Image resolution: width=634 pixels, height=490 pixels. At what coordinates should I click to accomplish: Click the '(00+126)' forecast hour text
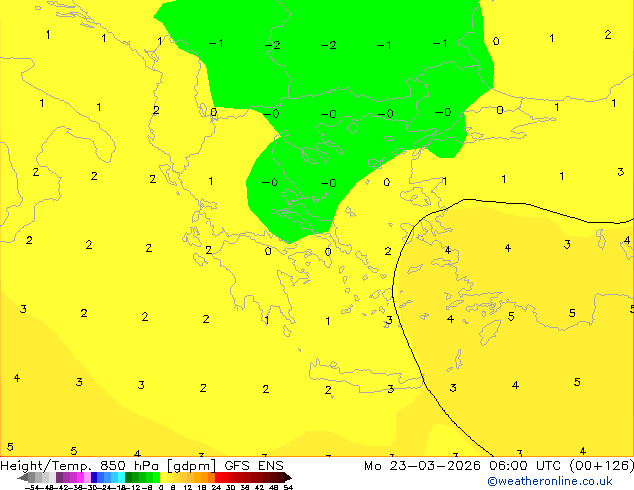click(602, 466)
